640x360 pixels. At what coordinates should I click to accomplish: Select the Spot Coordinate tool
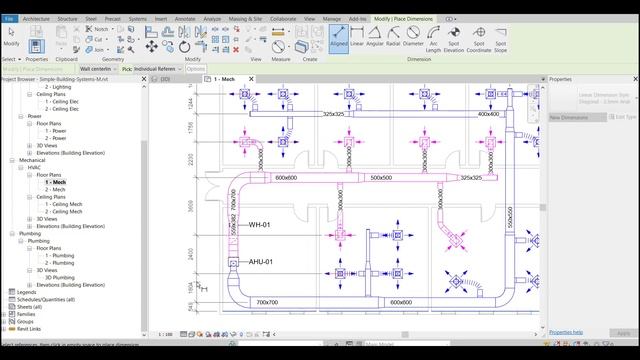(x=479, y=39)
